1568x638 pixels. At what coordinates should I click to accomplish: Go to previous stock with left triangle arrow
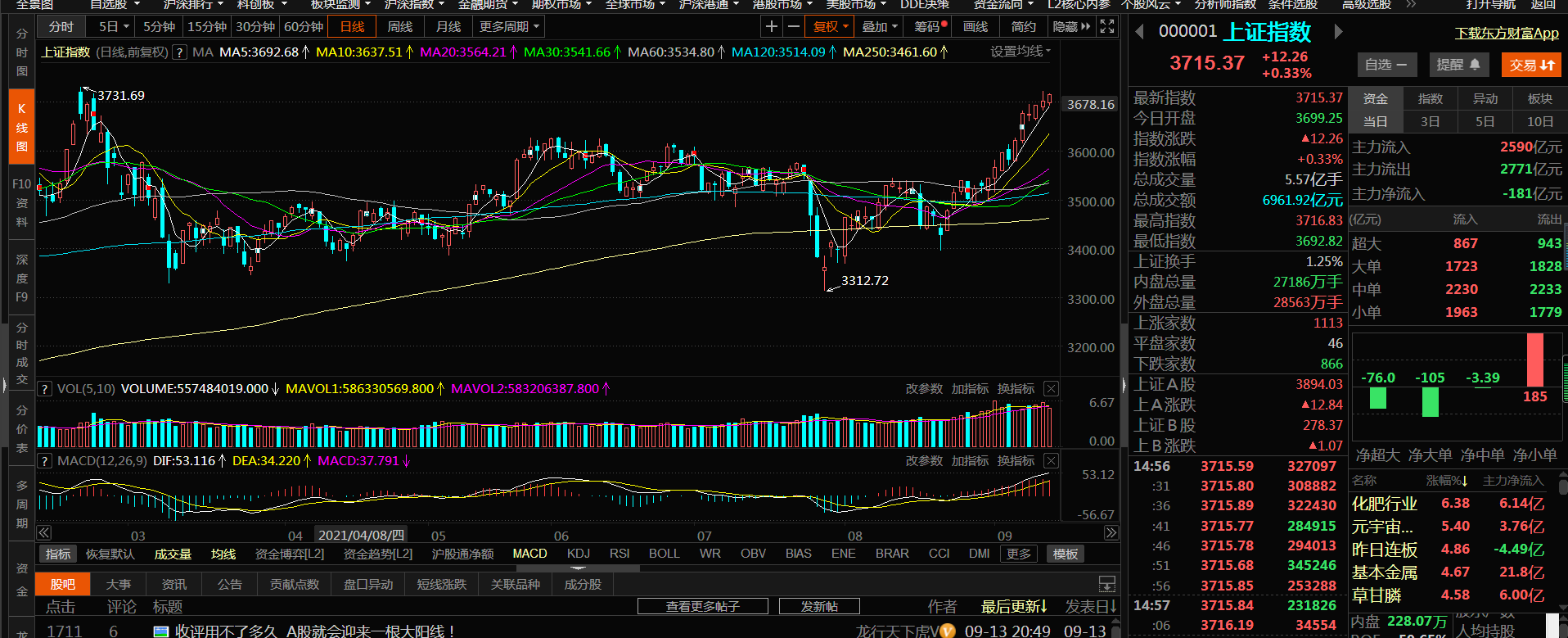[1138, 32]
